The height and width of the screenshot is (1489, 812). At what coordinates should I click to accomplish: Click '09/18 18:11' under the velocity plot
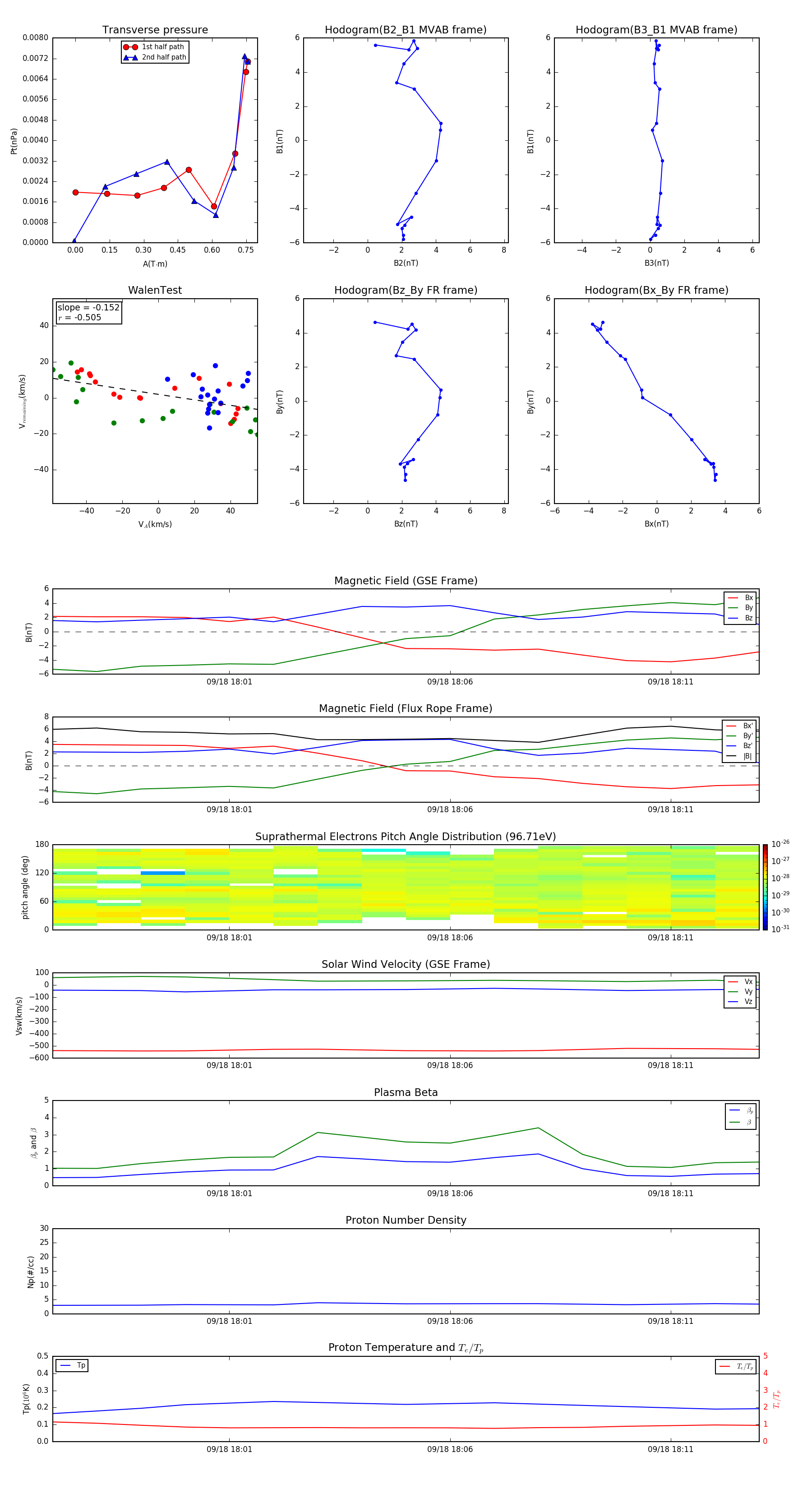click(x=670, y=1066)
